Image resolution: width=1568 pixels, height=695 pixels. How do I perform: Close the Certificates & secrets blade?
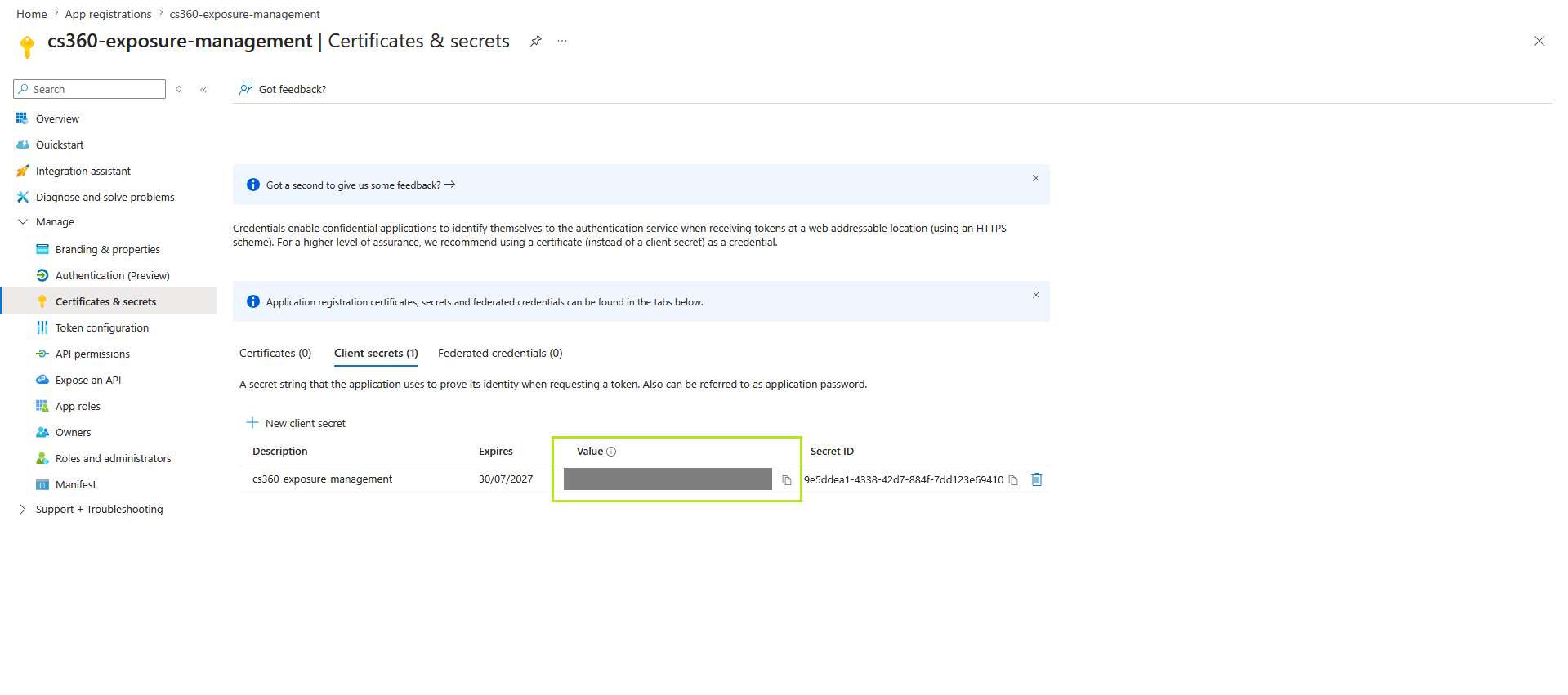pos(1539,41)
